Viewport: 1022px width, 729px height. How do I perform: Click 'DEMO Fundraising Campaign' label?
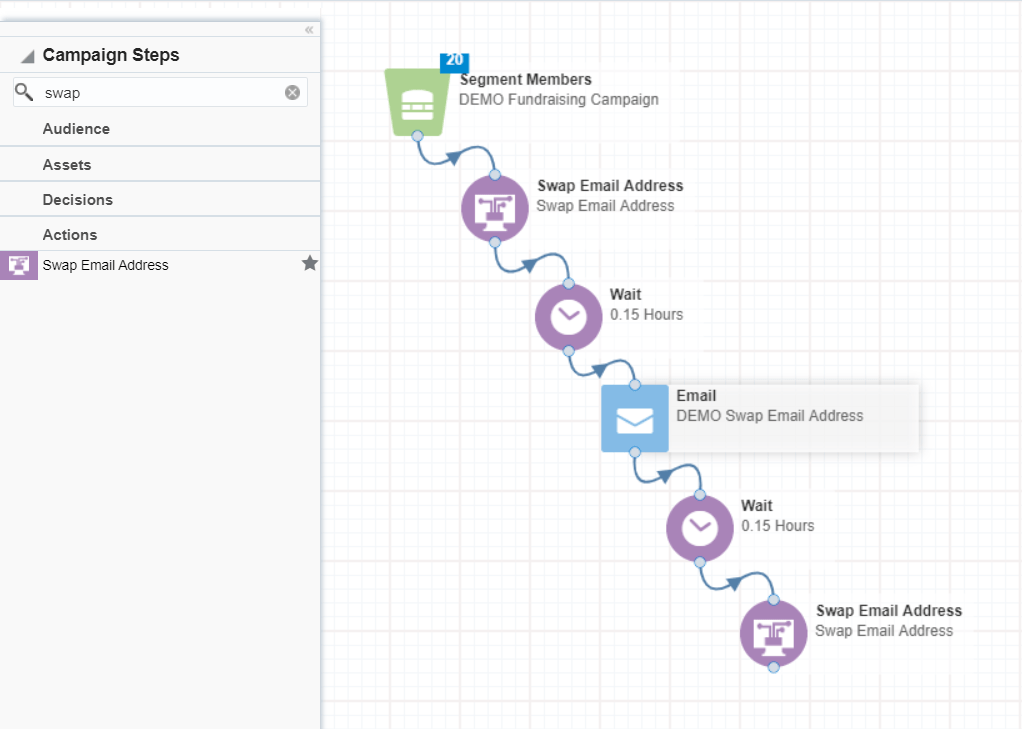559,100
